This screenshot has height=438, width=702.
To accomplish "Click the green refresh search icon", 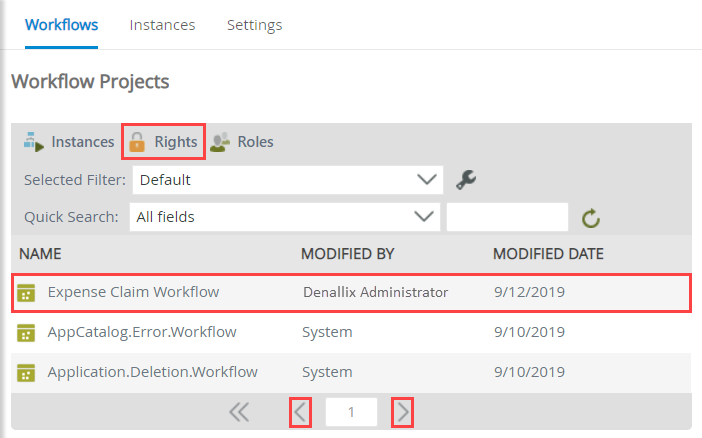I will [590, 217].
